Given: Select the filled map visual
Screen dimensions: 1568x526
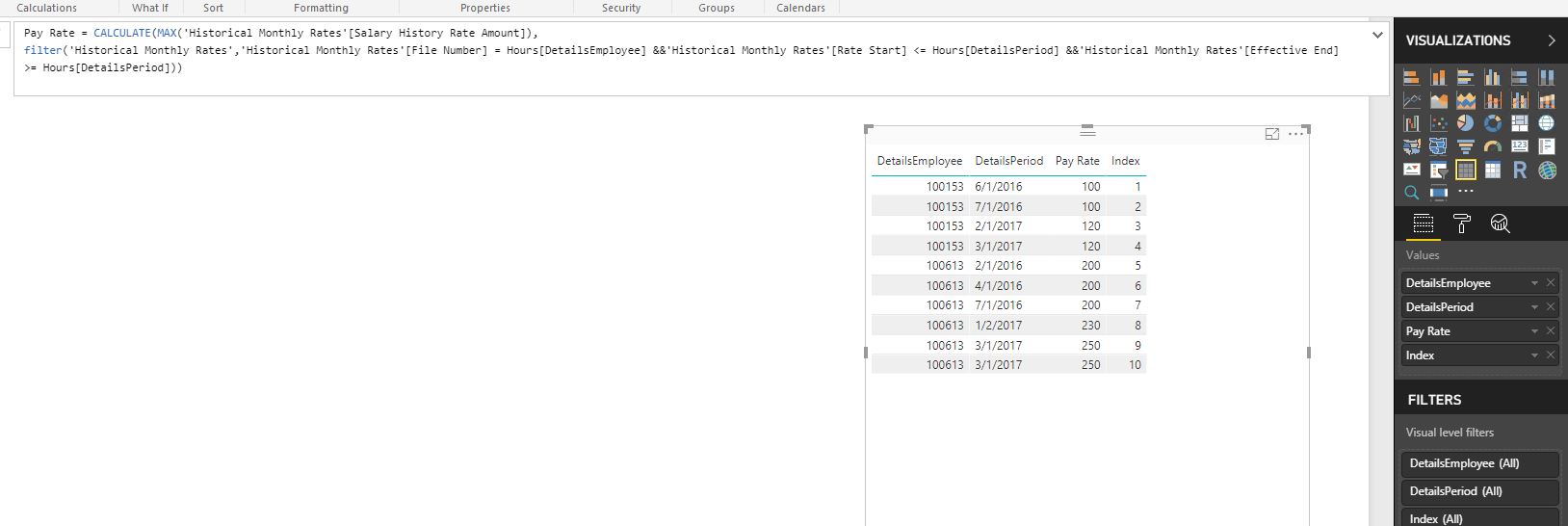Looking at the screenshot, I should tap(1412, 146).
